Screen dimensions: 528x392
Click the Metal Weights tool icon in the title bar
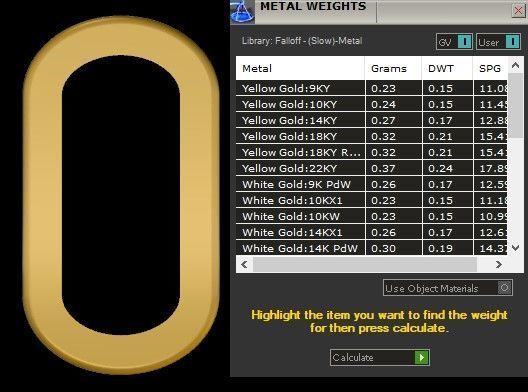coord(242,11)
